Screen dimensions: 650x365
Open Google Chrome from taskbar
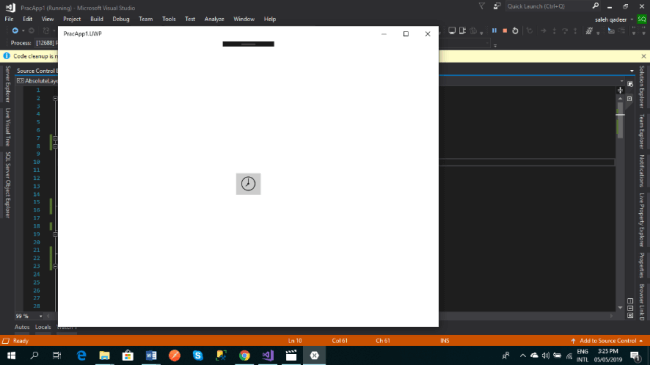[x=245, y=355]
